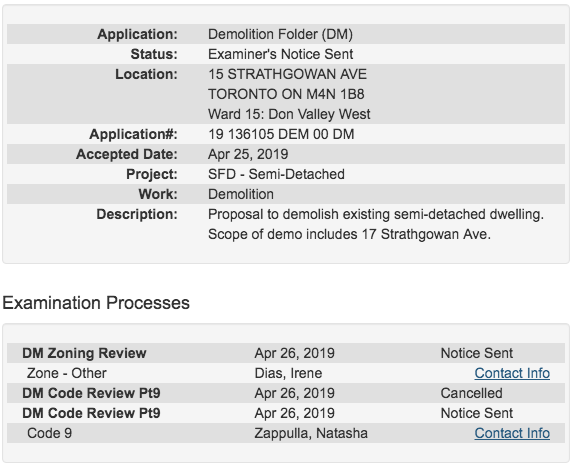Click the Demolition Folder (DM) application value

point(280,34)
